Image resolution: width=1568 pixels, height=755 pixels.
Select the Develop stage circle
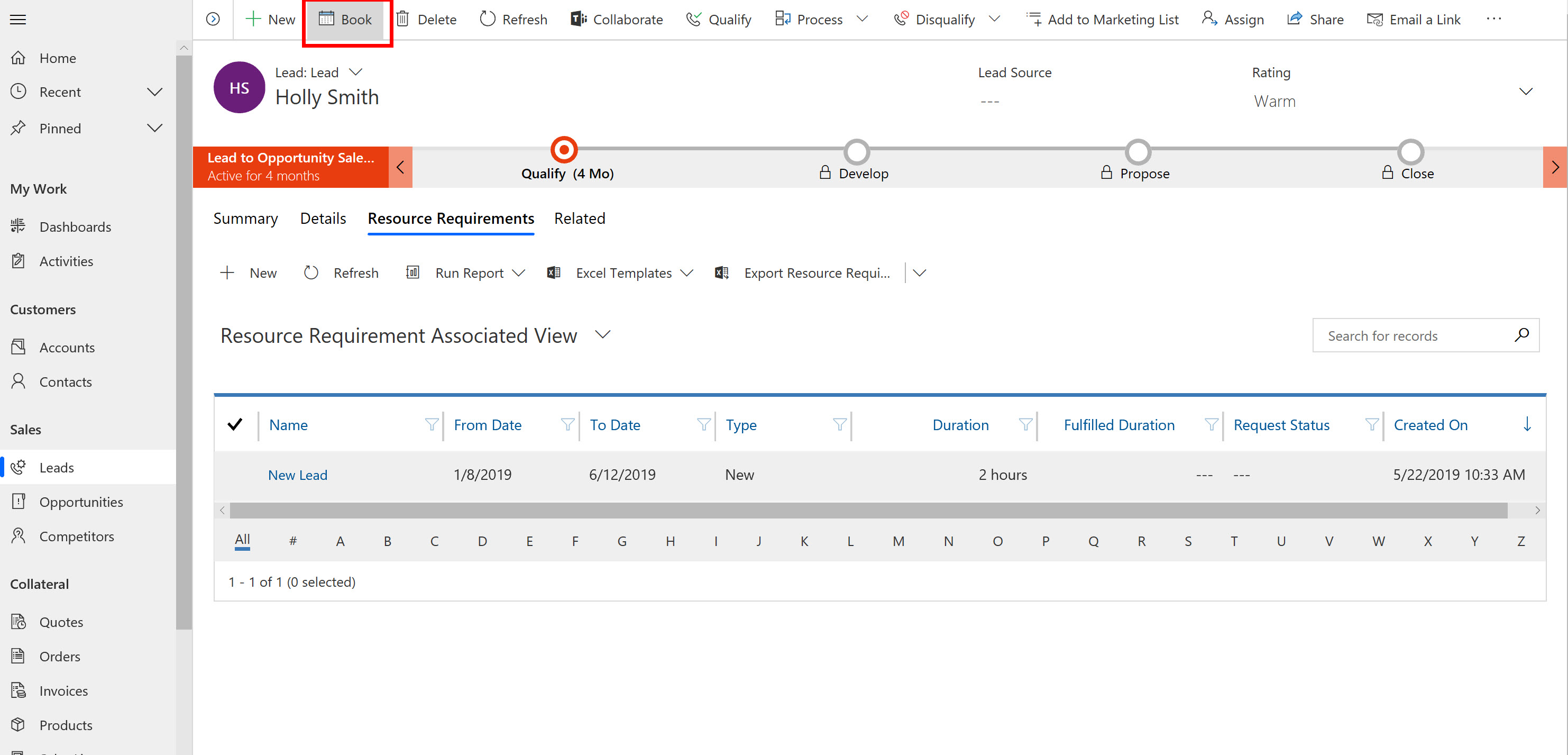tap(856, 152)
